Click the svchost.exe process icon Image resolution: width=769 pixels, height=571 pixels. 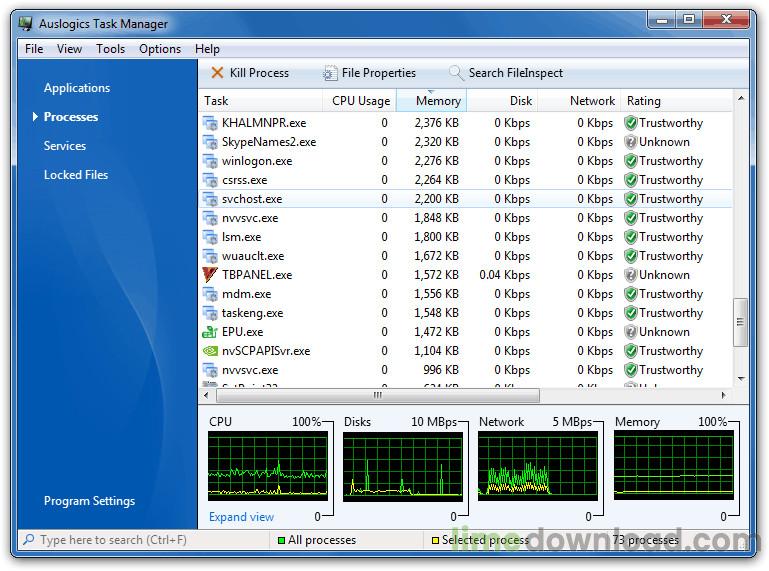coord(210,199)
